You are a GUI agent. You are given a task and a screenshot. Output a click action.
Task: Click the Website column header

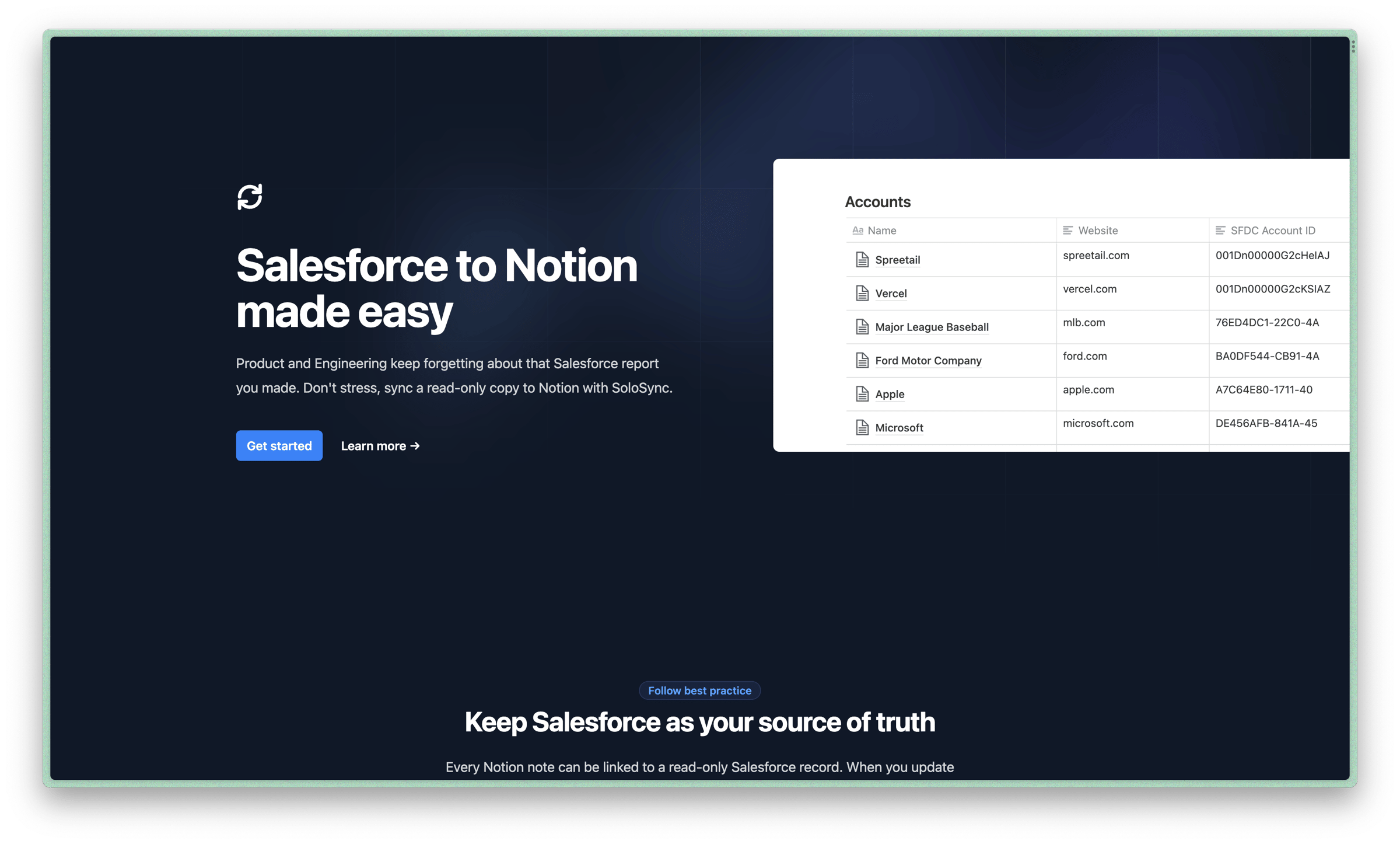click(x=1132, y=231)
